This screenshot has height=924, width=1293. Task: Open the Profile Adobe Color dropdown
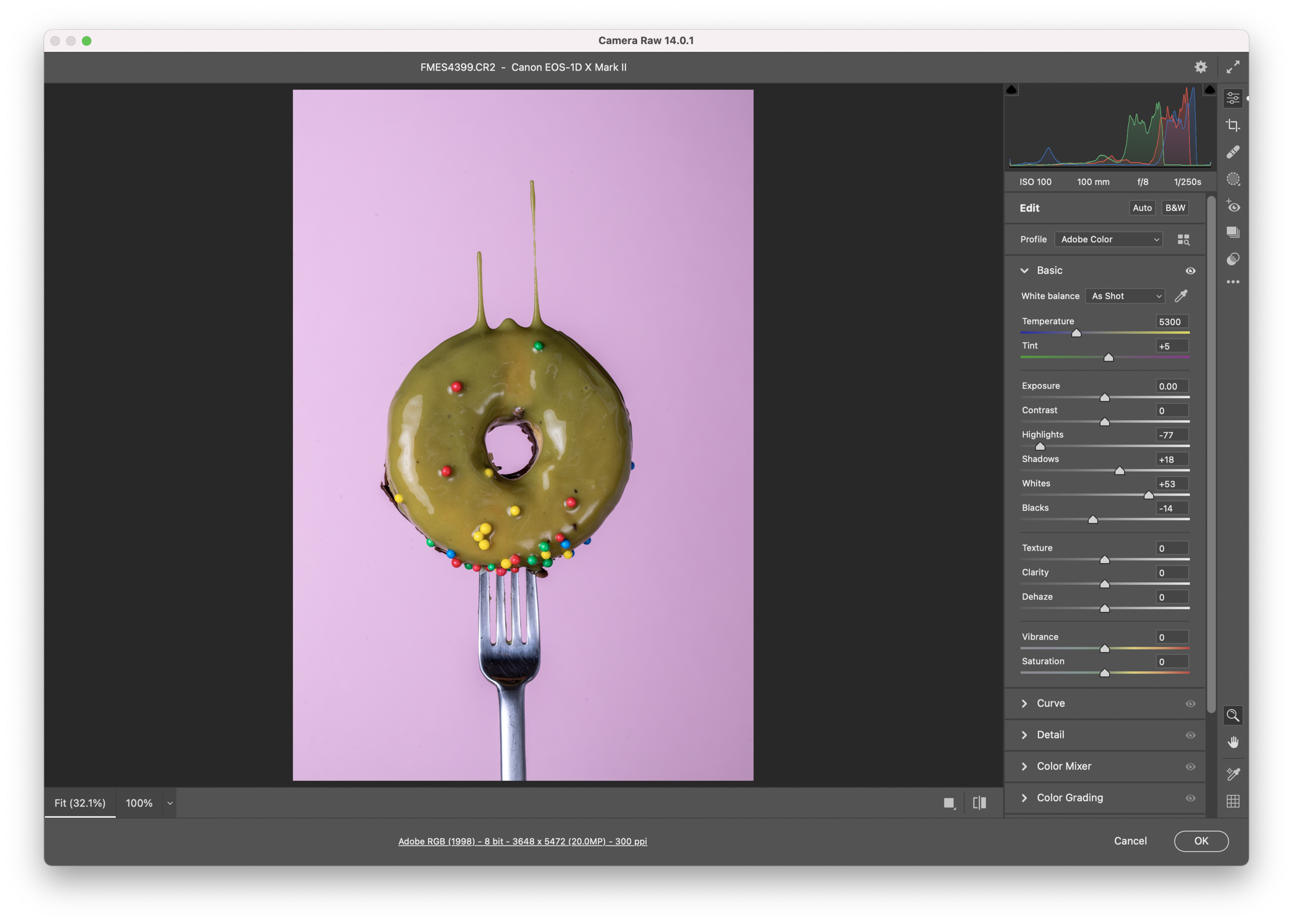pyautogui.click(x=1108, y=239)
